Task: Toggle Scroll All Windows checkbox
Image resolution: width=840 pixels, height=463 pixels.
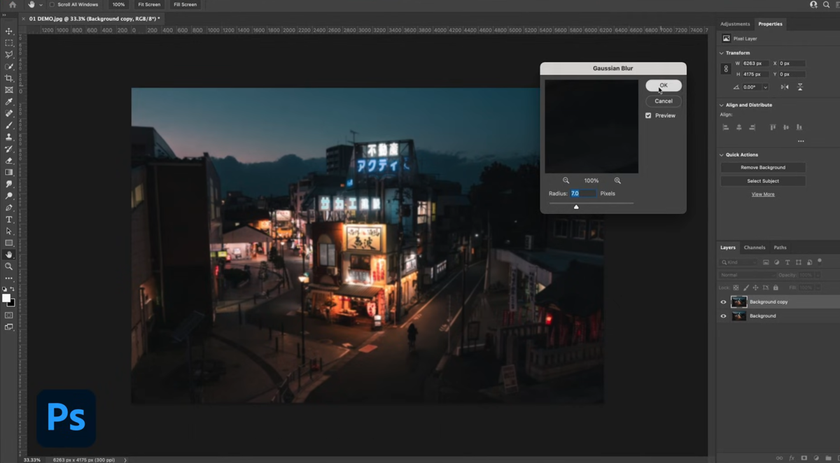Action: coord(52,4)
